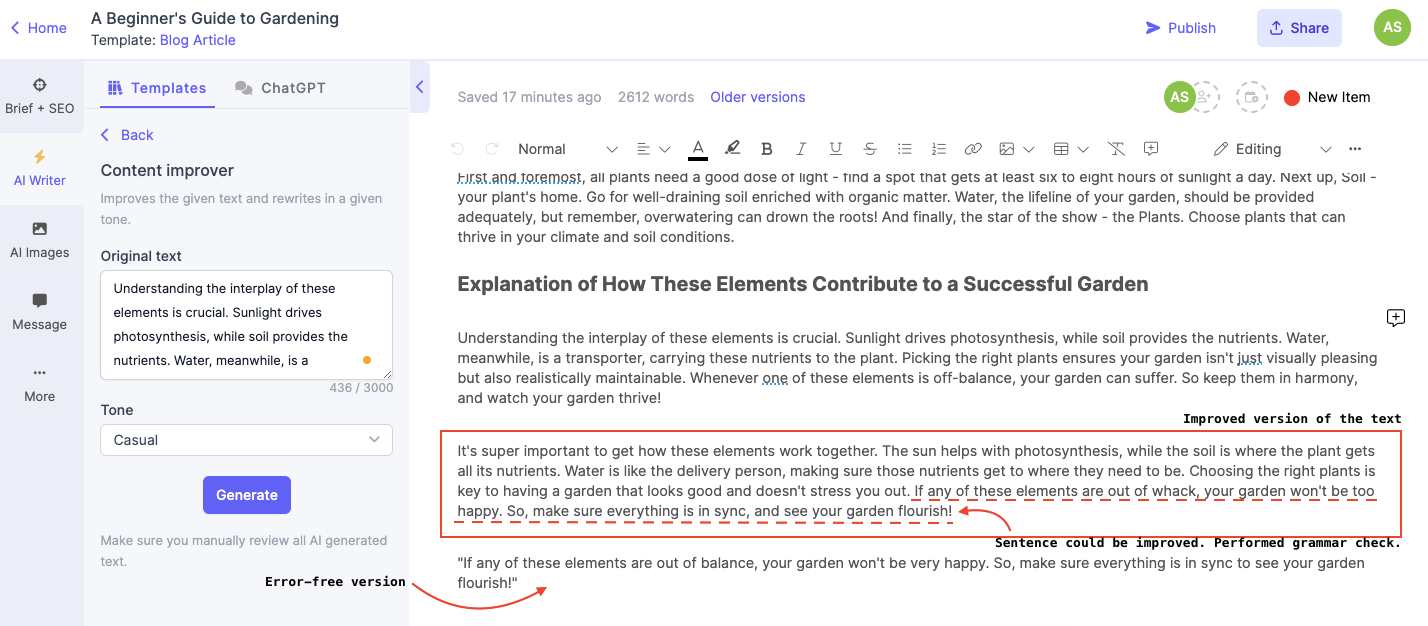Click the undo arrow in the toolbar
This screenshot has width=1428, height=626.
coord(457,149)
